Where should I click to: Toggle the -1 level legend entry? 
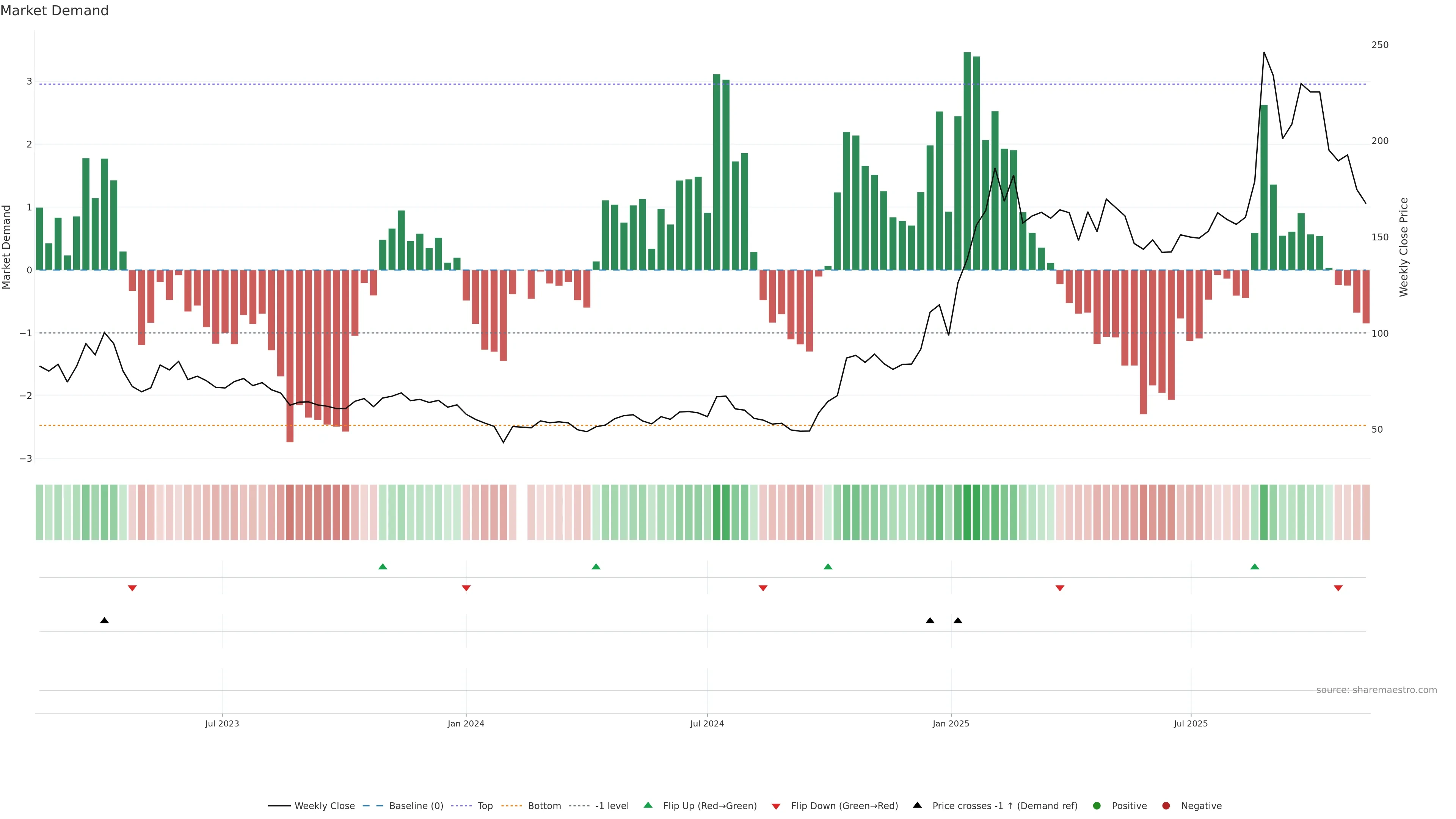pyautogui.click(x=612, y=806)
